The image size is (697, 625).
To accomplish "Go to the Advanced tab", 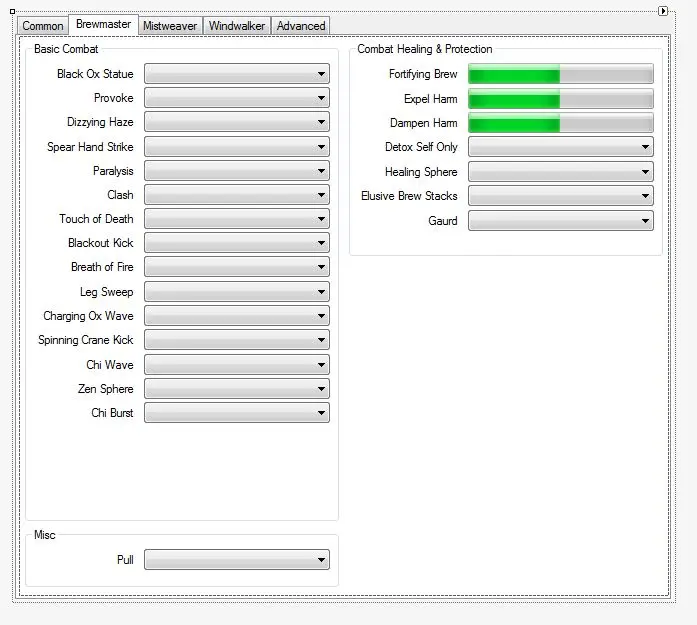I will pyautogui.click(x=300, y=26).
